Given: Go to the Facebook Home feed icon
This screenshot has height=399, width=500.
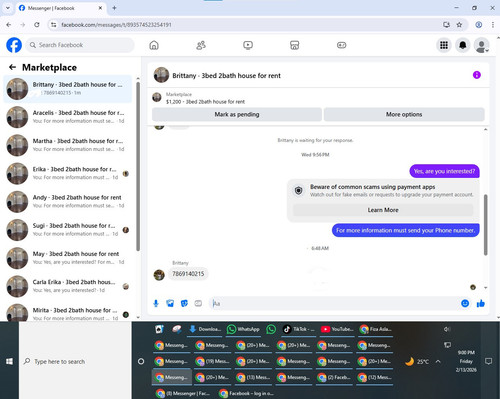Looking at the screenshot, I should pyautogui.click(x=154, y=45).
